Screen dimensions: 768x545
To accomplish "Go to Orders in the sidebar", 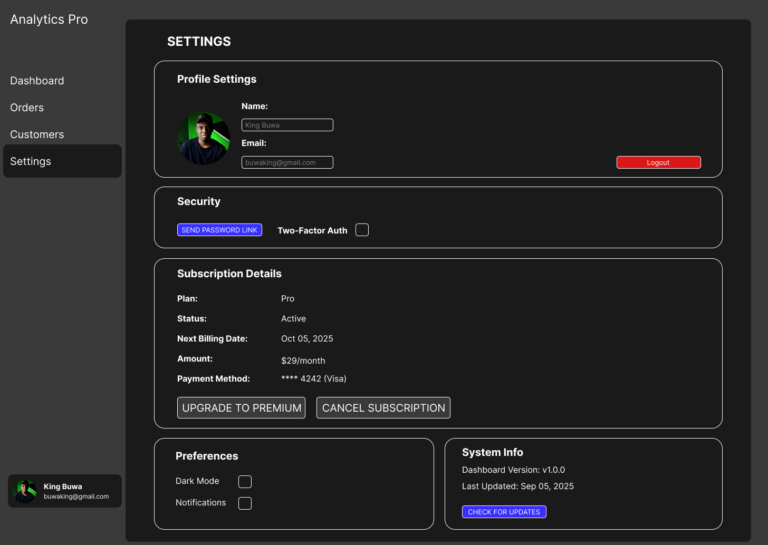I will pos(27,108).
